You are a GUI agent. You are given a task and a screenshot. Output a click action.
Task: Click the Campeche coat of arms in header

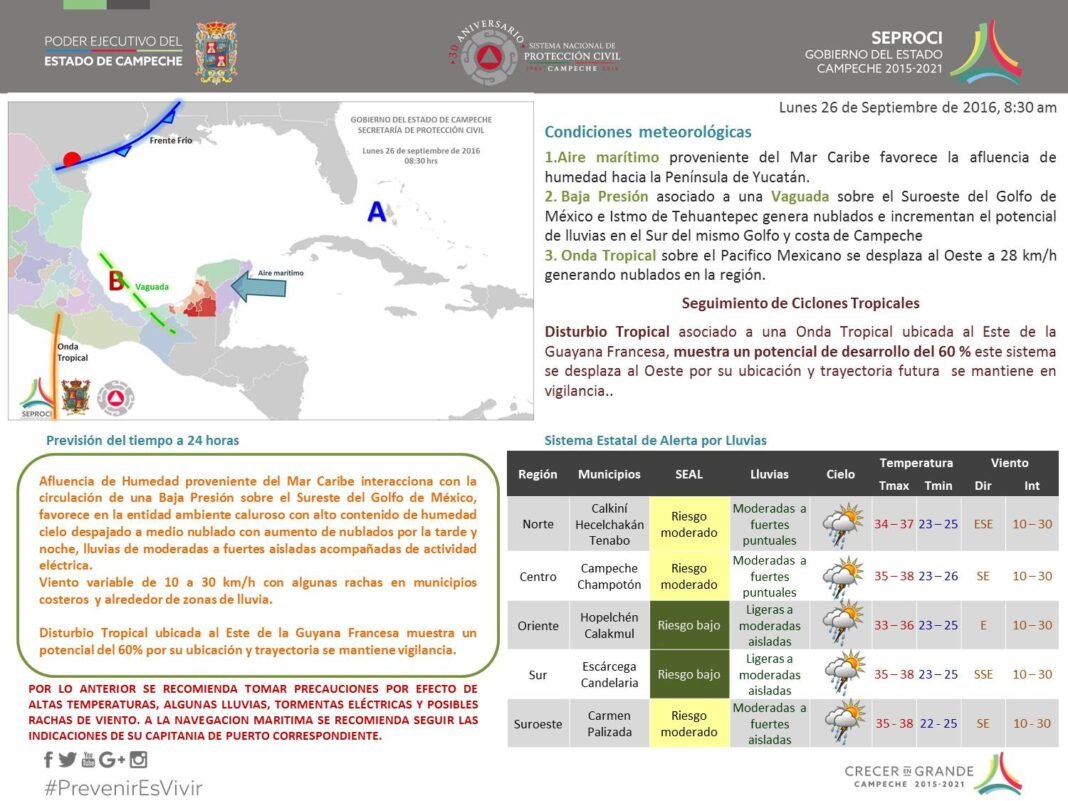pyautogui.click(x=216, y=52)
